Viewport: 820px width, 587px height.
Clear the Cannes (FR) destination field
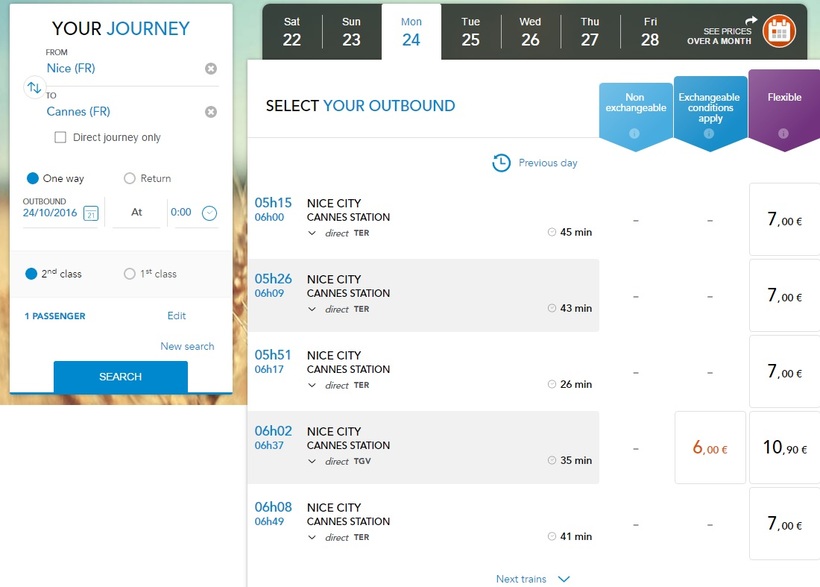211,112
